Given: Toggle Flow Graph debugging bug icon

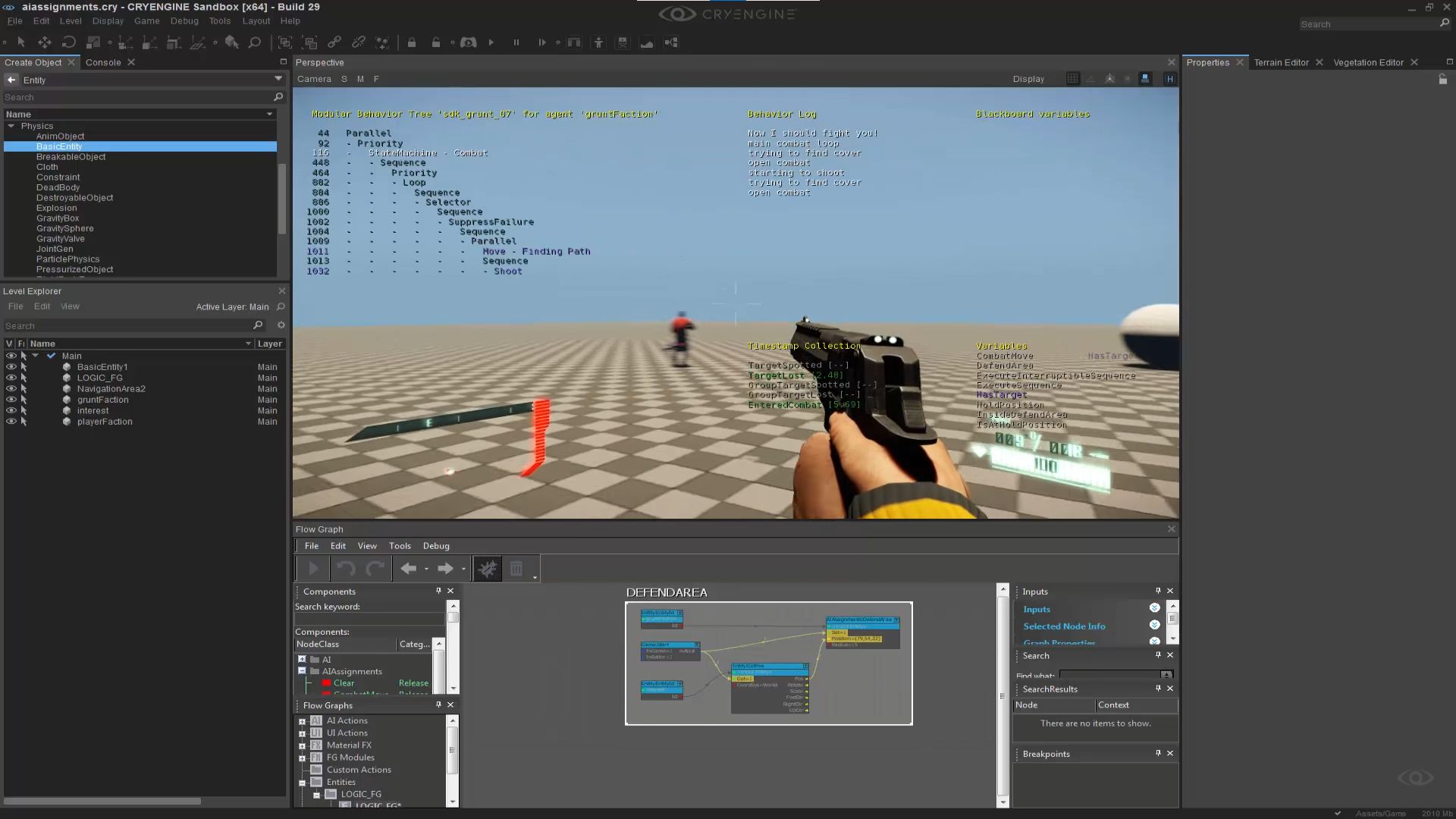Looking at the screenshot, I should click(x=488, y=569).
